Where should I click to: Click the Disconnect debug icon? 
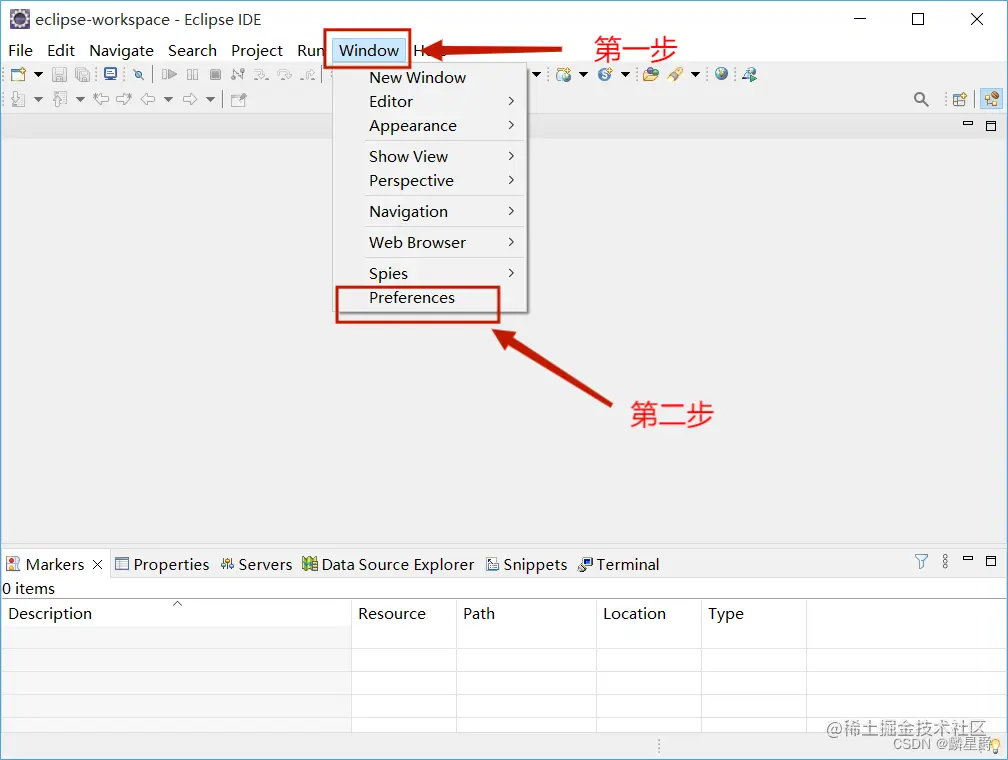(x=238, y=75)
